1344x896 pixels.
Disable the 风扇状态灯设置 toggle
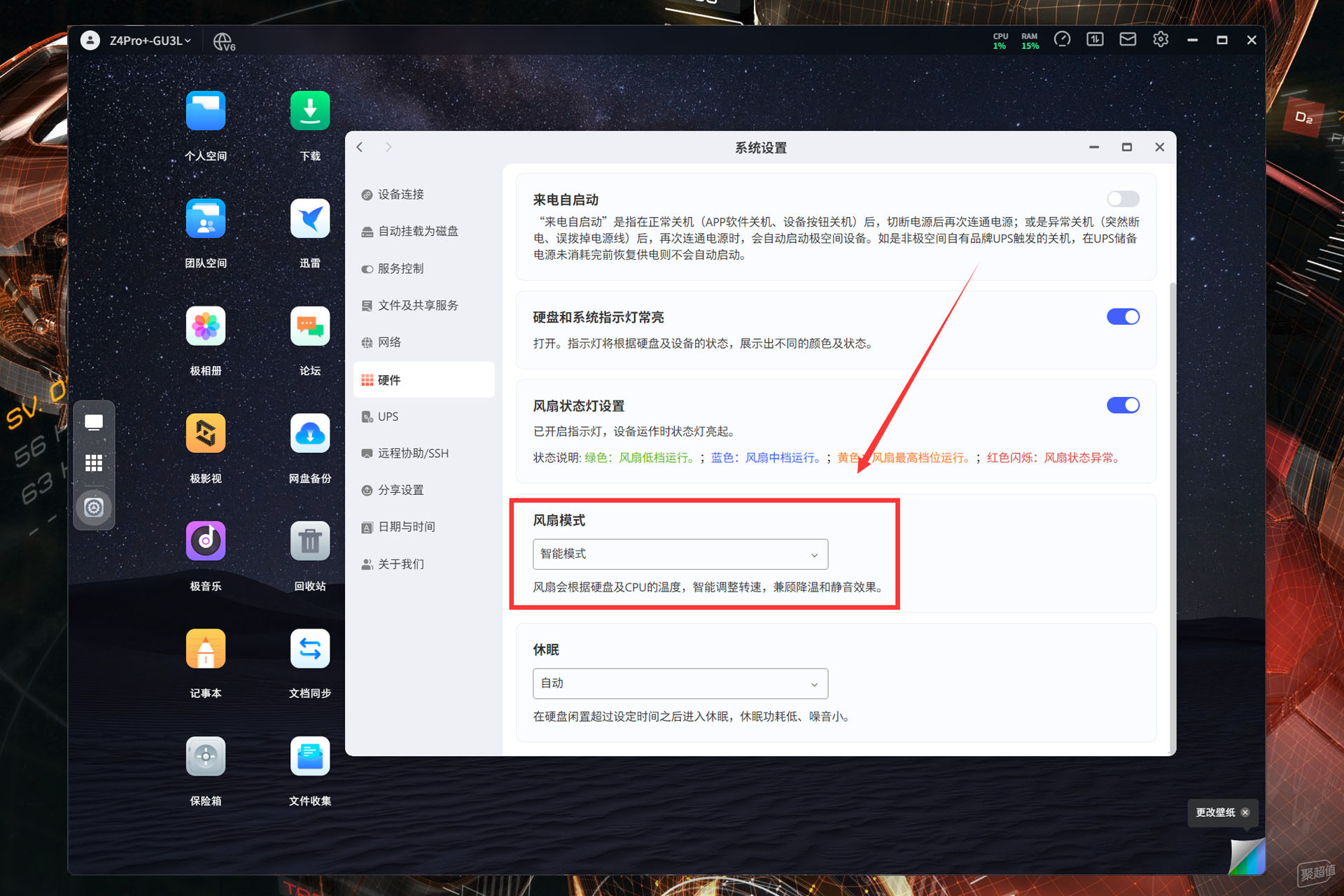tap(1123, 405)
